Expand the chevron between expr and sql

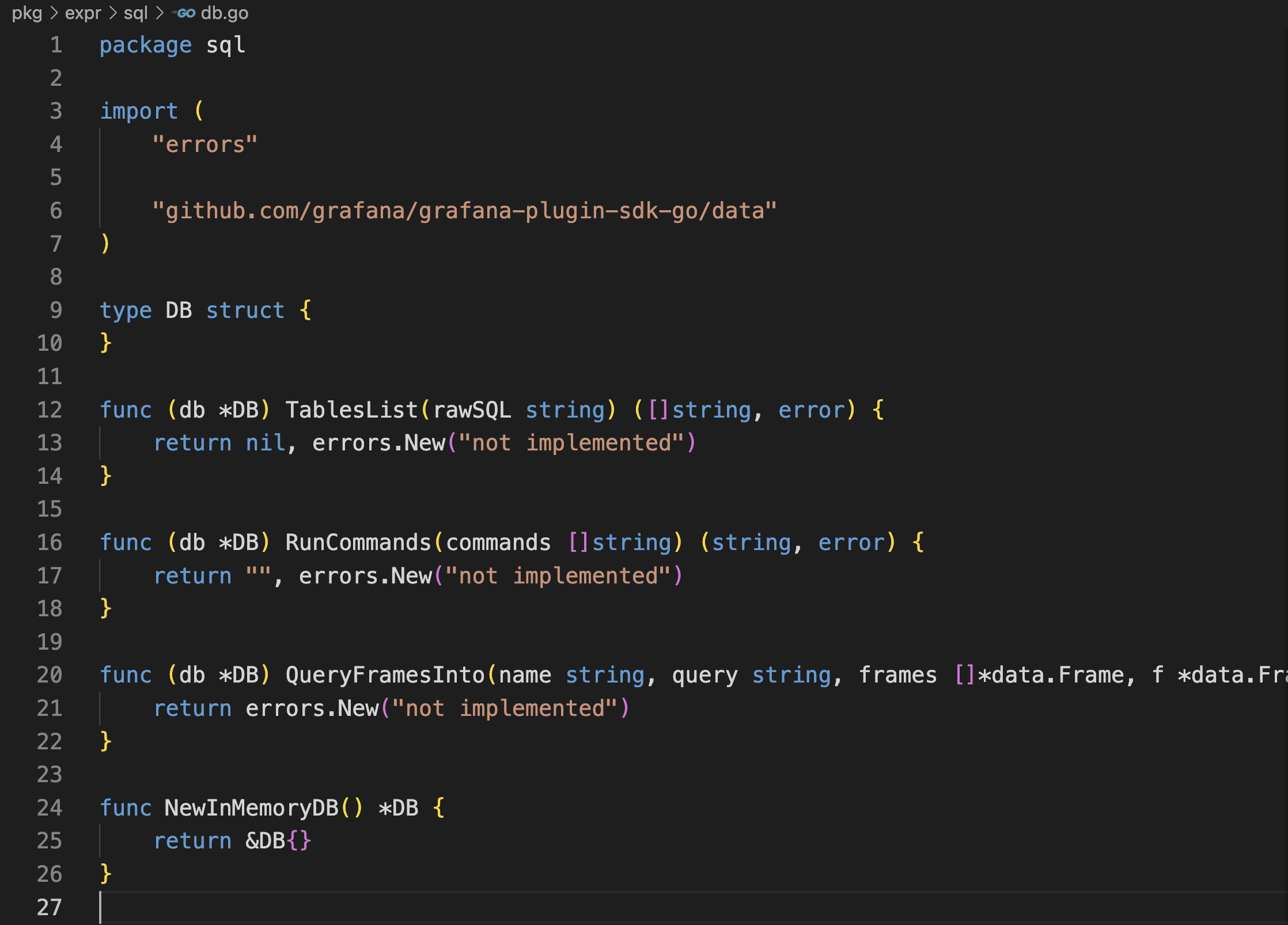113,13
